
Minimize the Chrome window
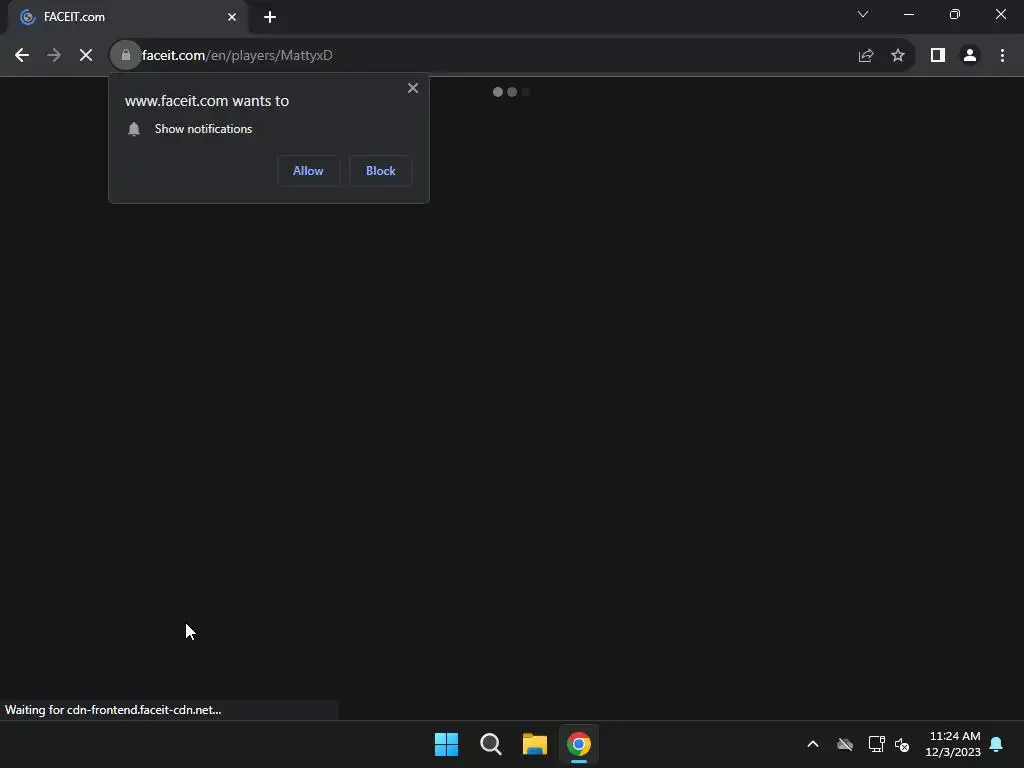point(908,14)
